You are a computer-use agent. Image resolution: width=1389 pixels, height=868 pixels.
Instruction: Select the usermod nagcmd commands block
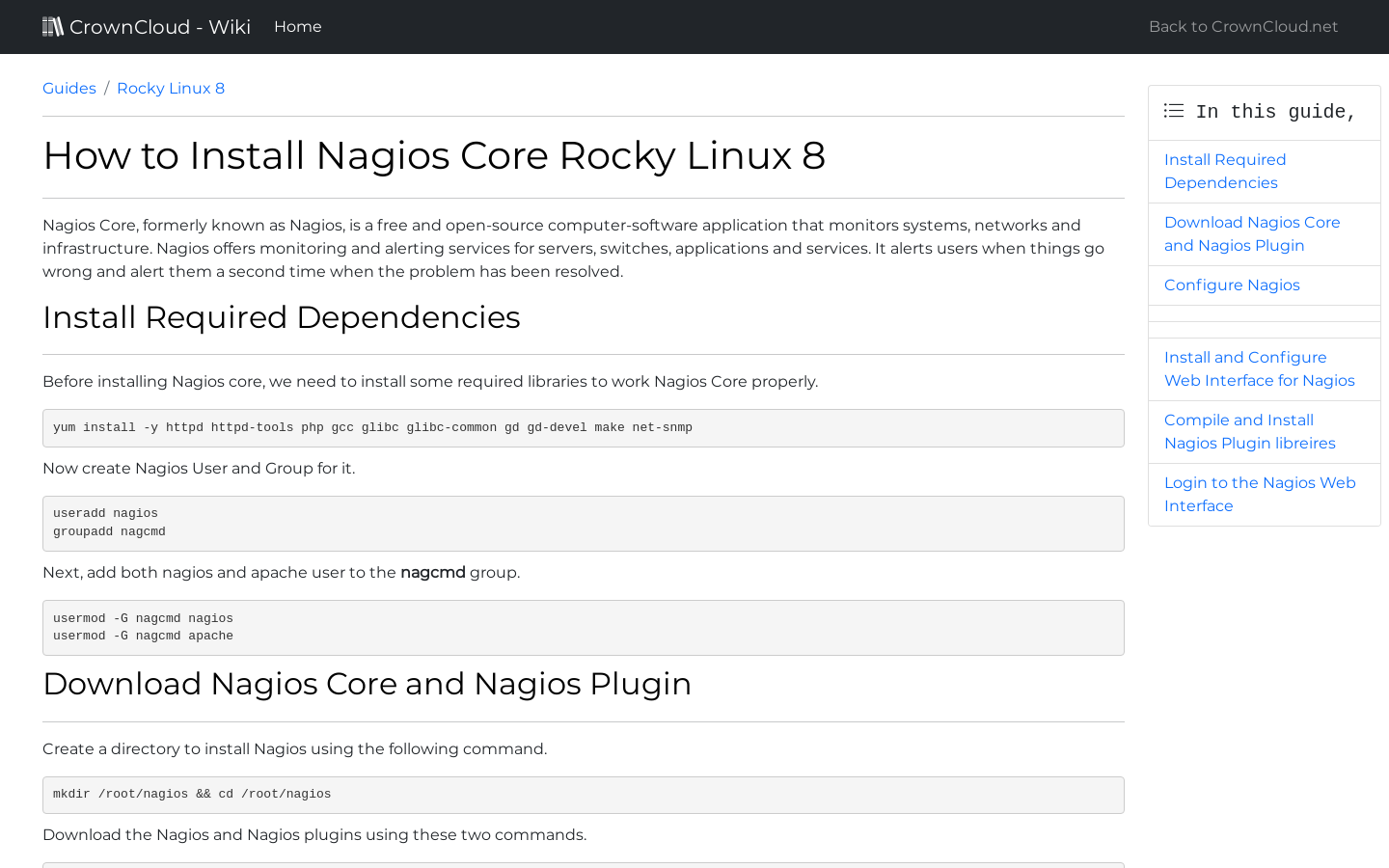pos(583,627)
